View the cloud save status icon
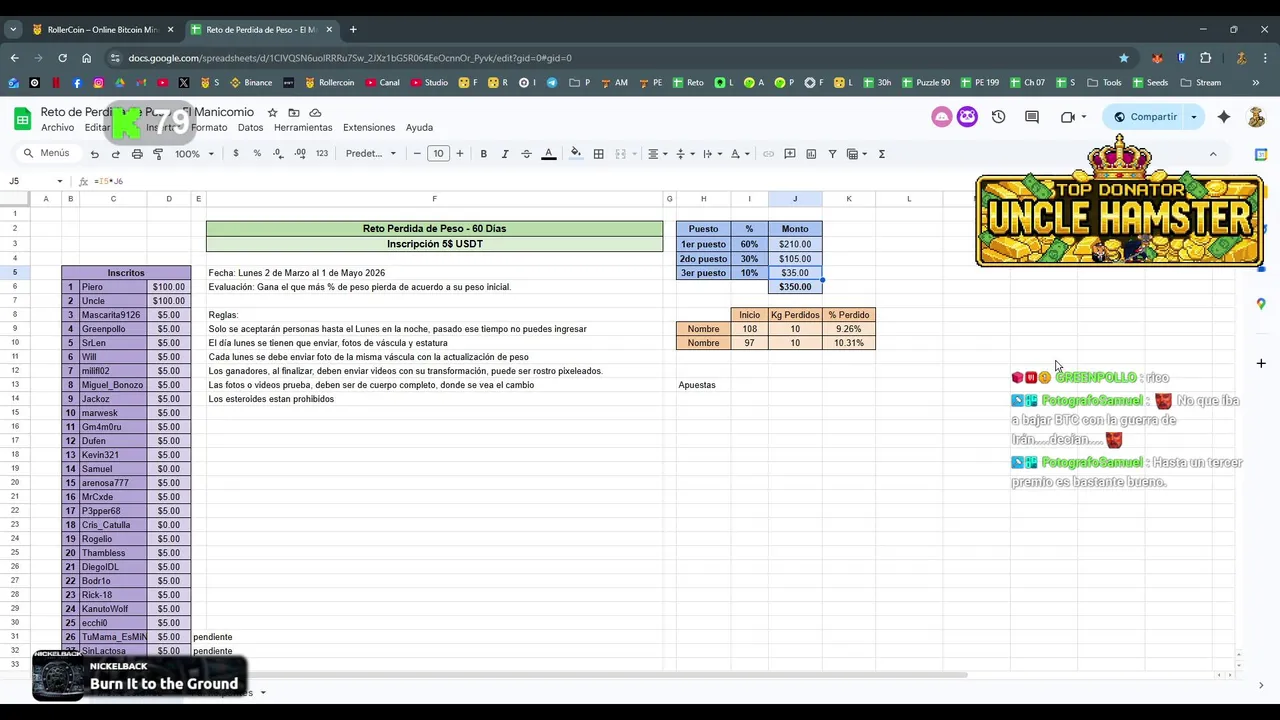 point(315,113)
